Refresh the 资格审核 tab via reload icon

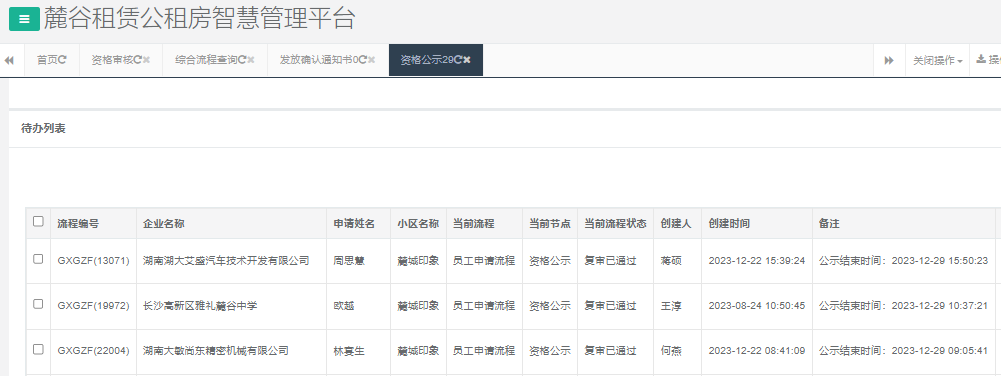[137, 60]
